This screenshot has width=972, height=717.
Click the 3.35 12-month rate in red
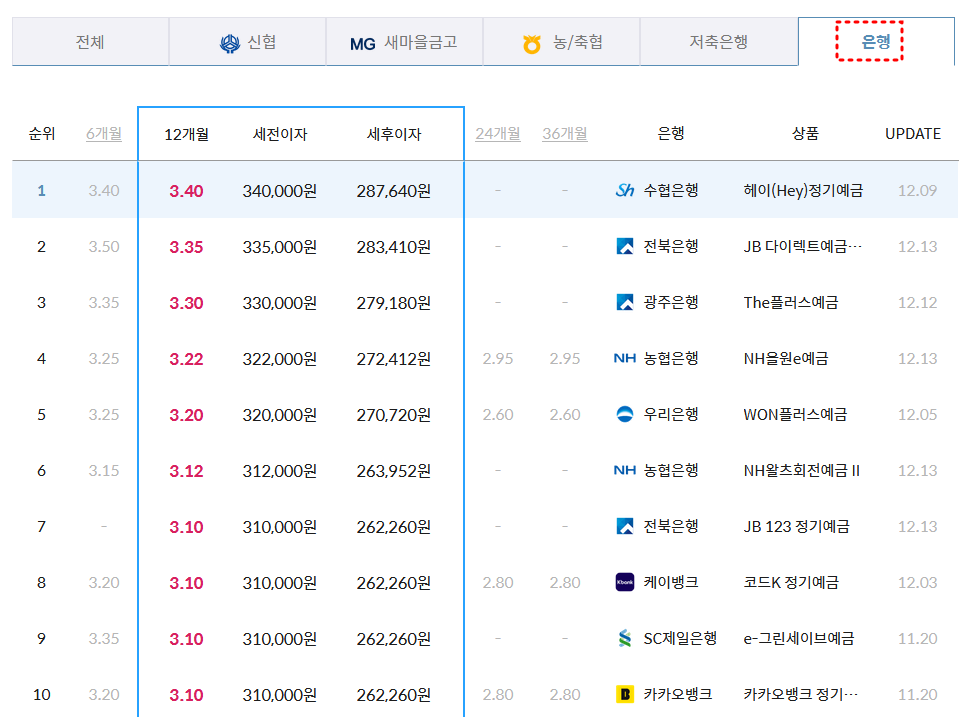(x=187, y=247)
